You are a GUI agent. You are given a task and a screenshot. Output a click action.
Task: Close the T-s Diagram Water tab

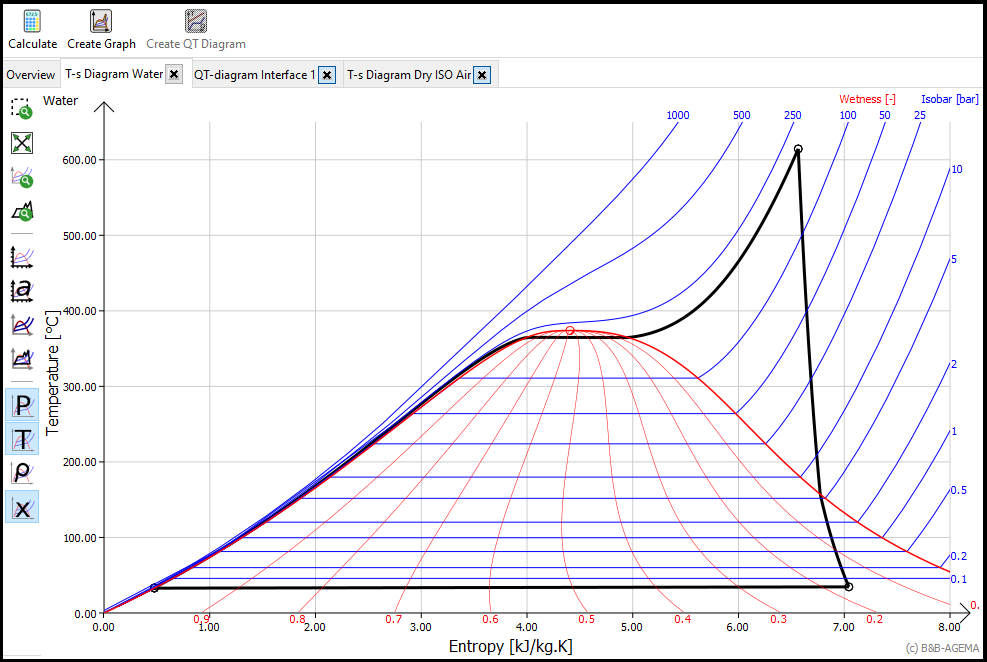point(174,75)
